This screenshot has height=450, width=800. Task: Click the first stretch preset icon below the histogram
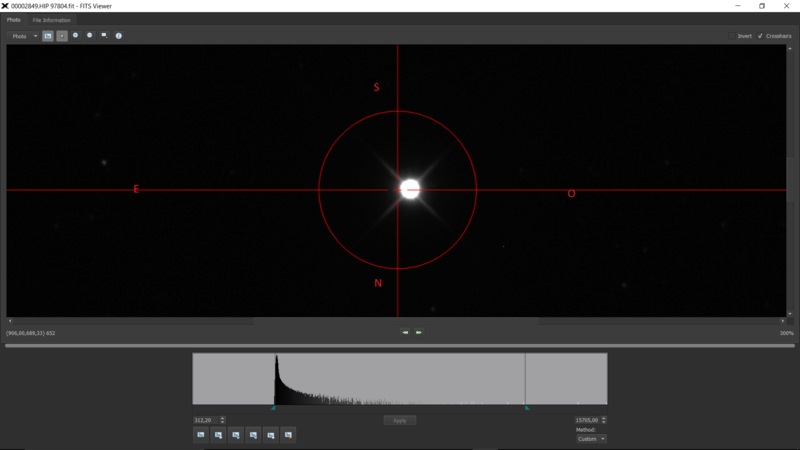click(201, 435)
